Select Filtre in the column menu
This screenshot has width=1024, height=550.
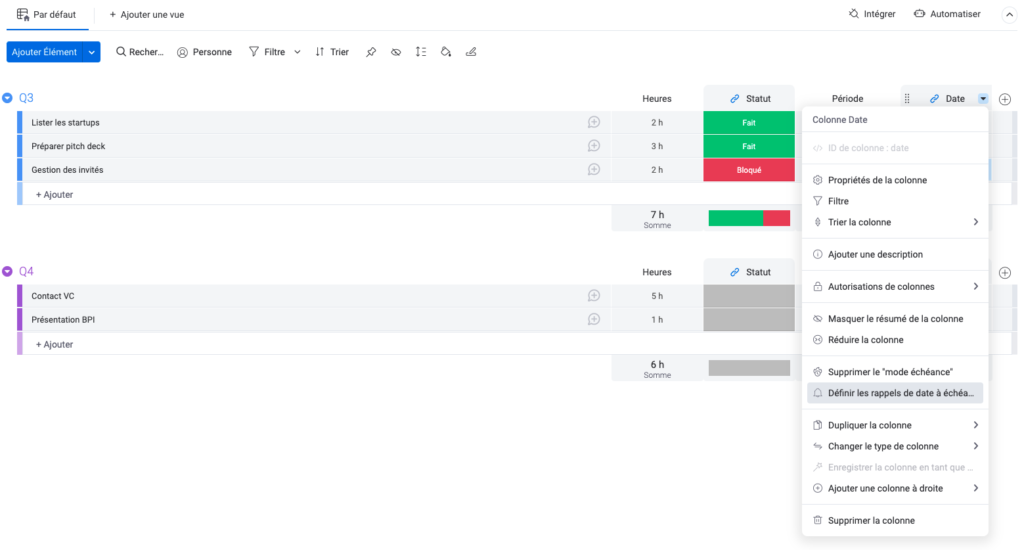(895, 201)
